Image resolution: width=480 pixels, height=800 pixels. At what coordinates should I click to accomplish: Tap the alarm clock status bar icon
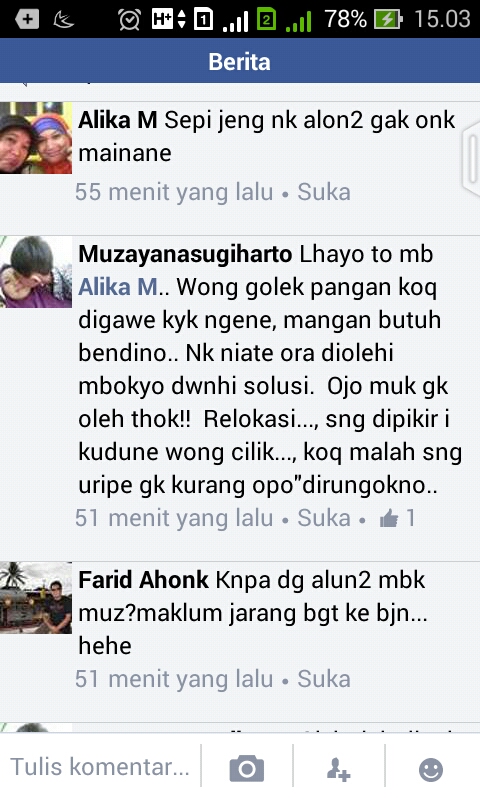click(x=129, y=19)
